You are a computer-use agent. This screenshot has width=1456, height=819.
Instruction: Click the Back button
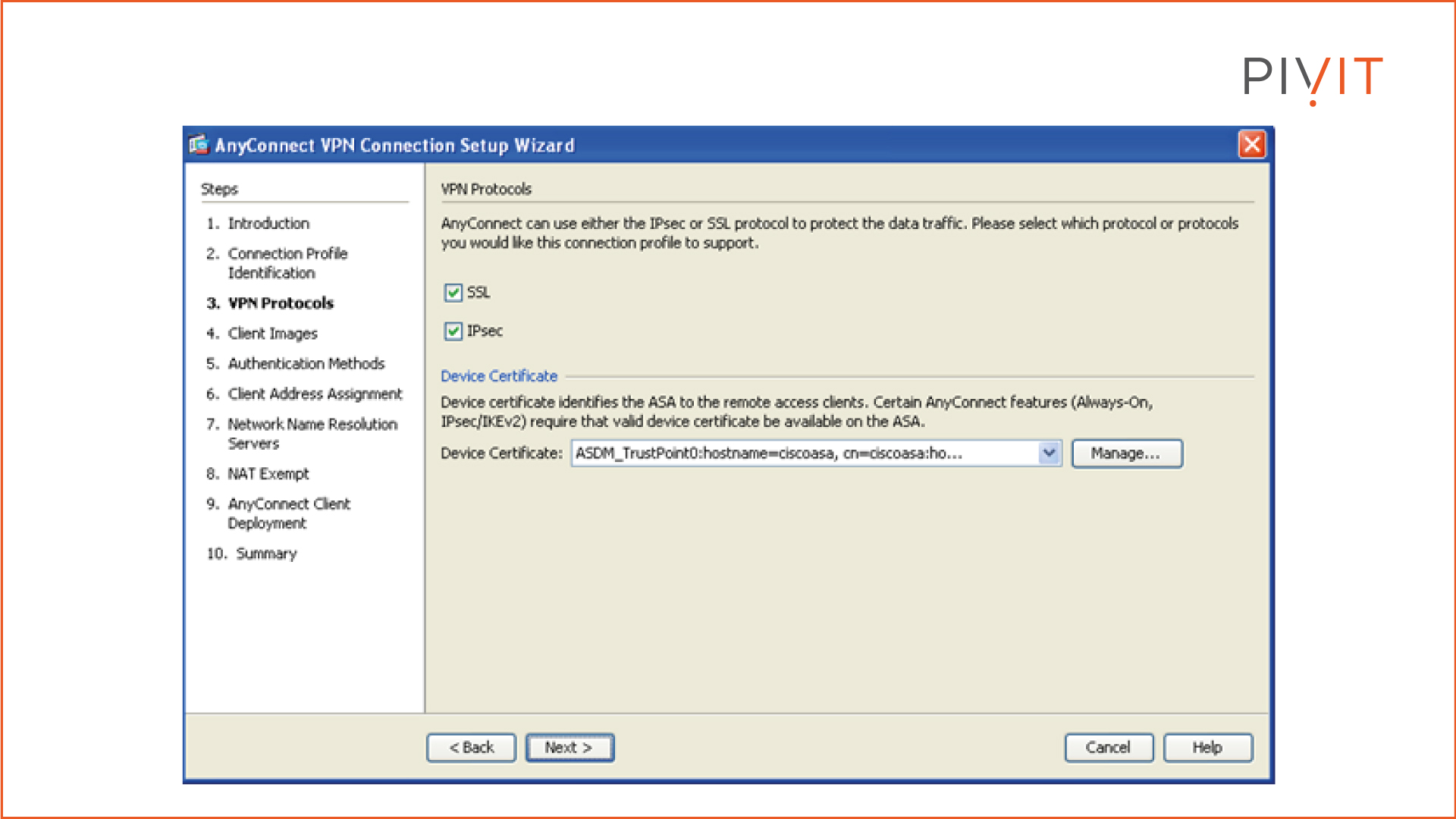(471, 747)
